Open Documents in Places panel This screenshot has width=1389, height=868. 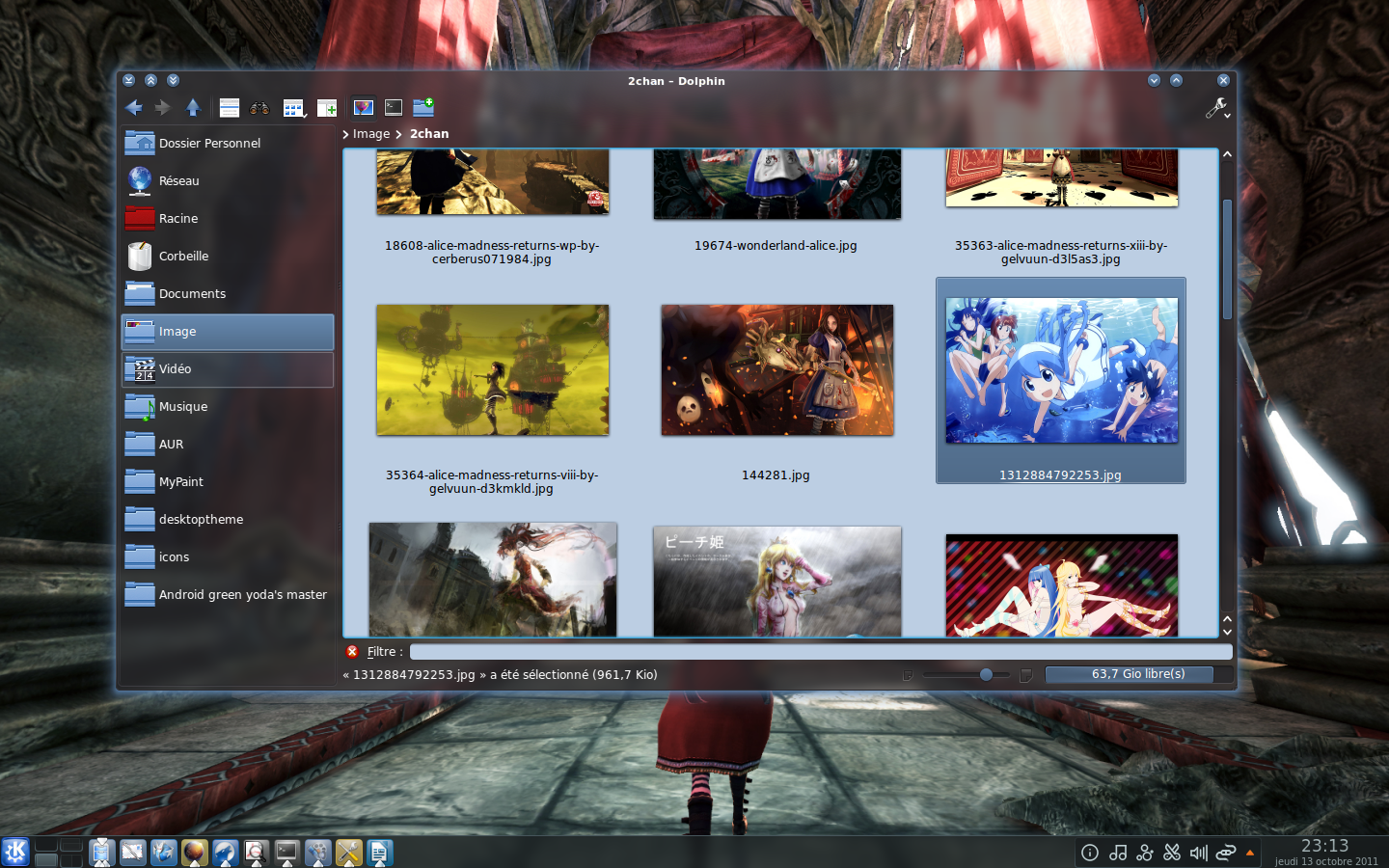coord(228,293)
